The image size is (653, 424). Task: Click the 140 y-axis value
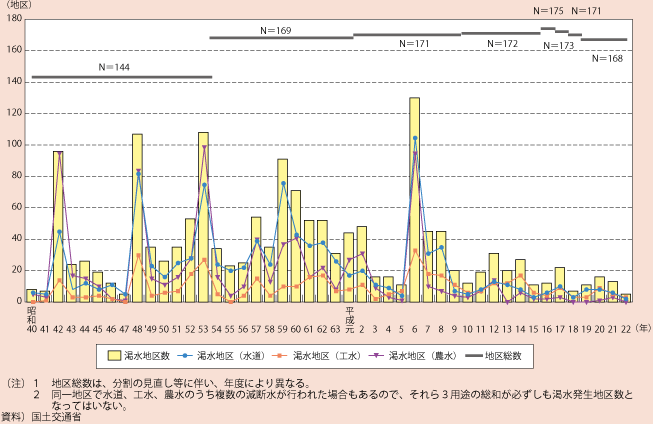(15, 82)
